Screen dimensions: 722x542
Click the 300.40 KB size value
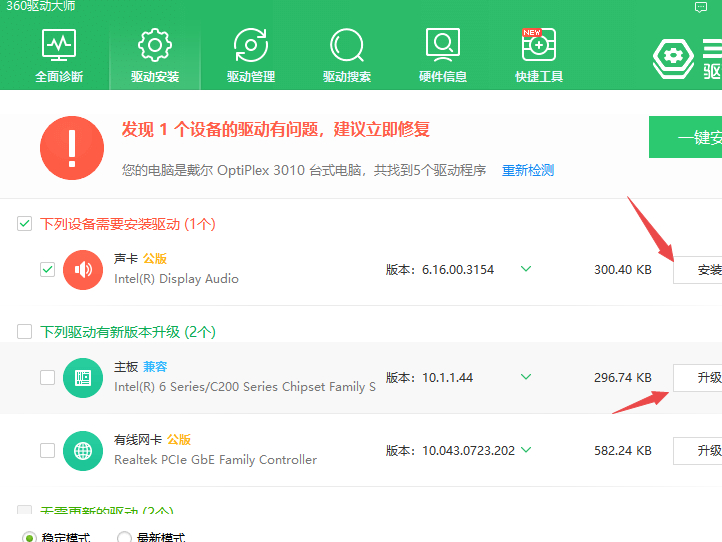[623, 270]
